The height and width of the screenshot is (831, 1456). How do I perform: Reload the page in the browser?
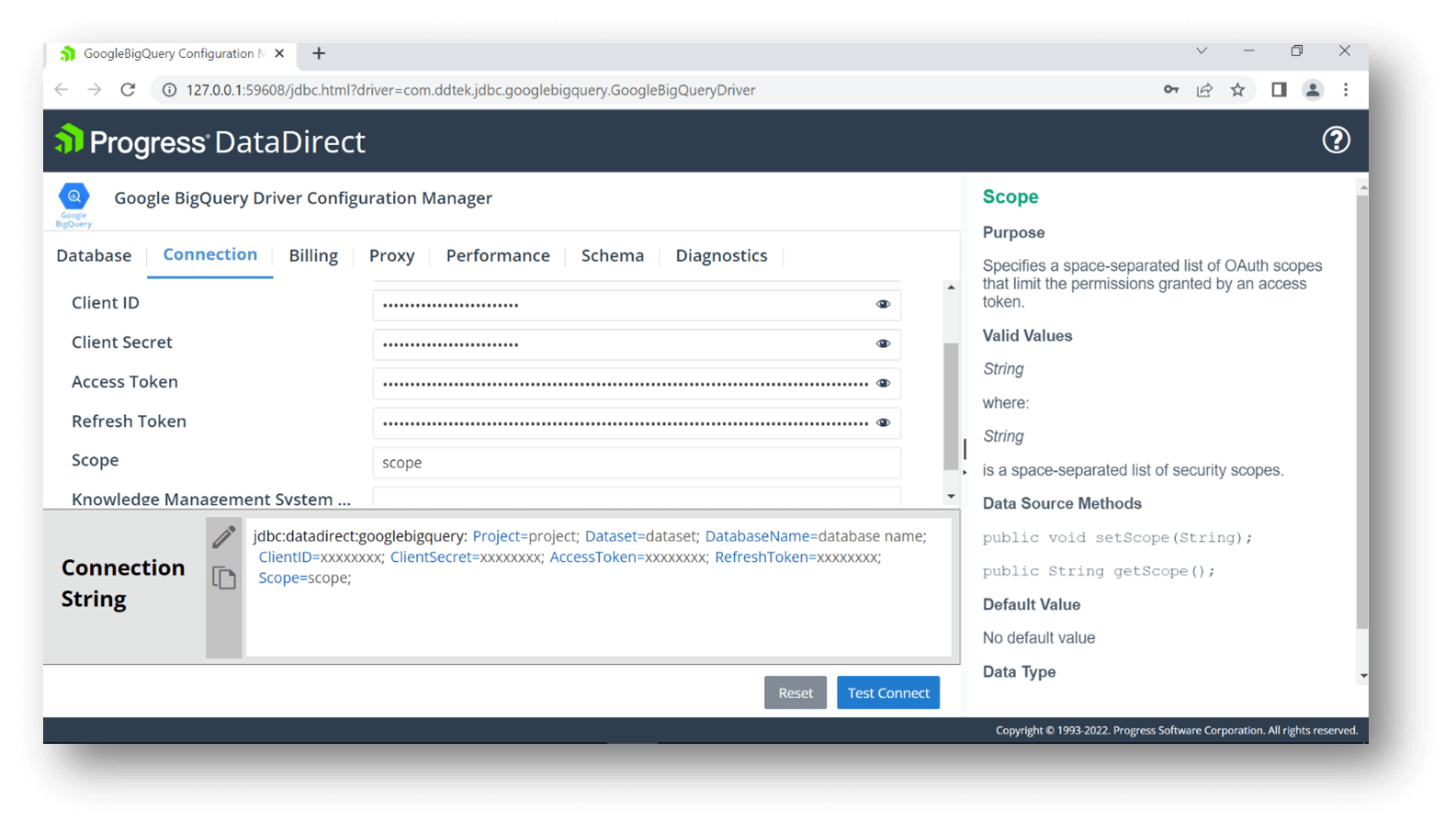pos(128,90)
